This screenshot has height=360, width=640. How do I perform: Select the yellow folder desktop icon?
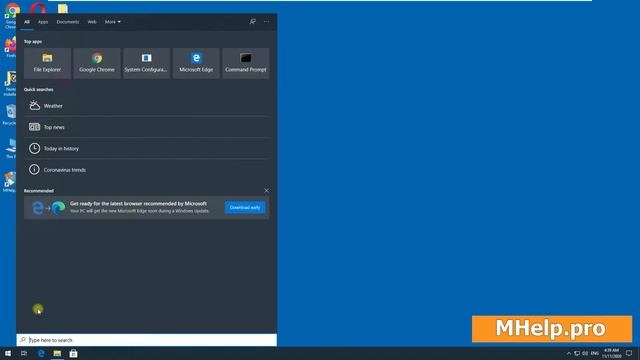[62, 8]
